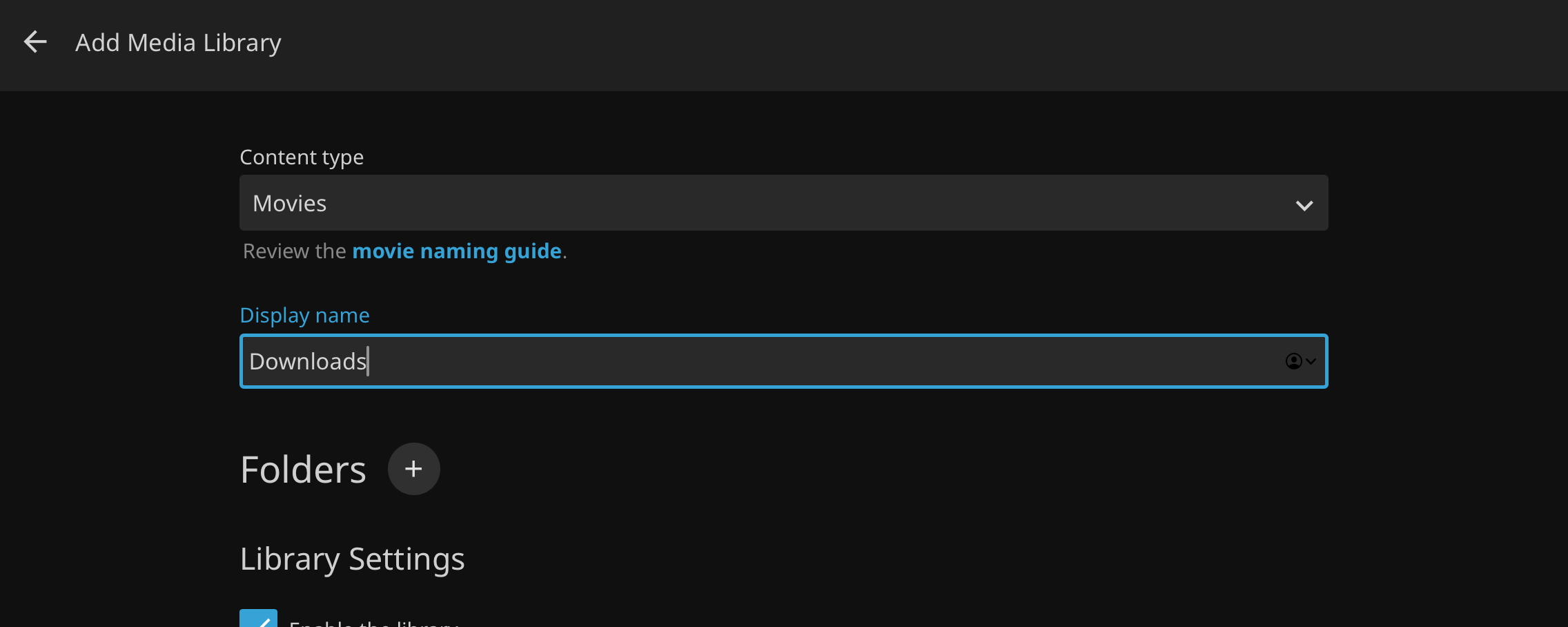Click the "Review the" helper text
This screenshot has width=1568, height=627.
click(294, 251)
